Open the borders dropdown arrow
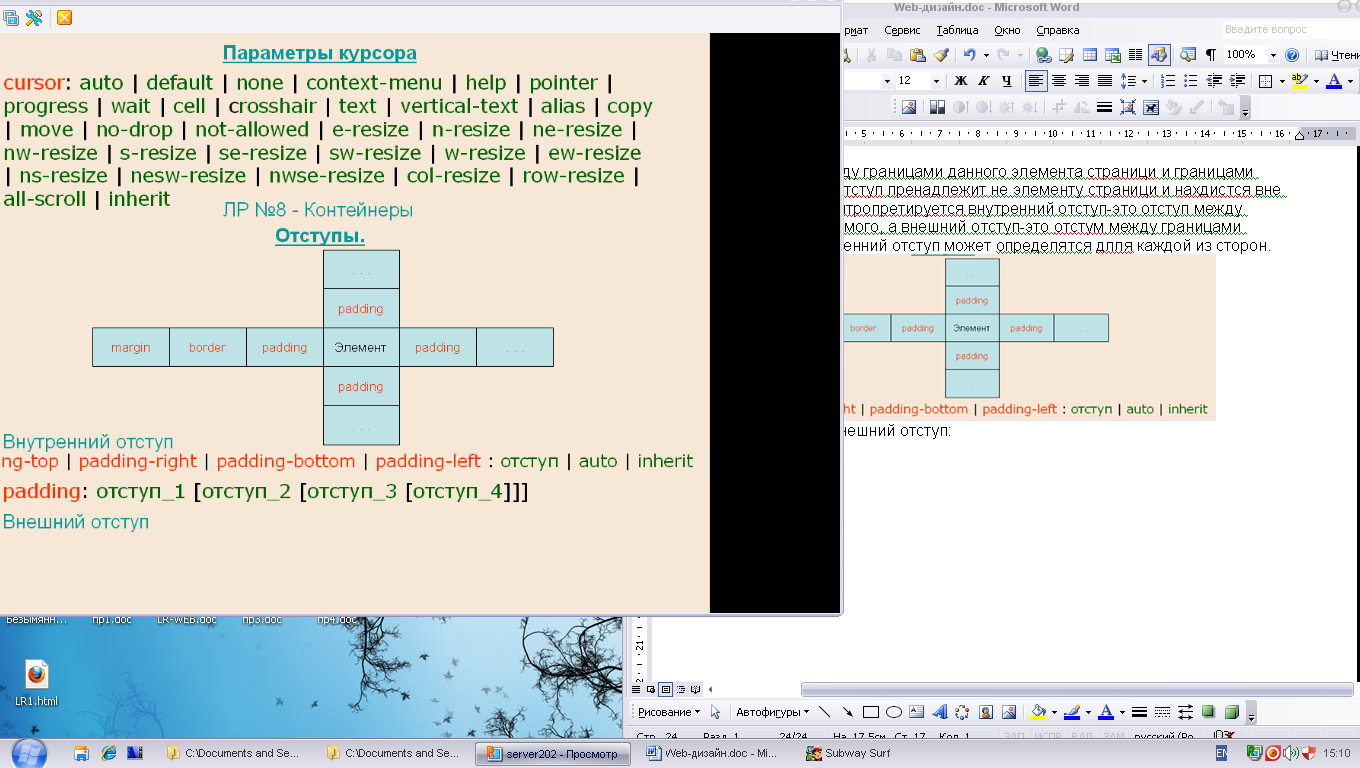The width and height of the screenshot is (1360, 768). 1281,81
